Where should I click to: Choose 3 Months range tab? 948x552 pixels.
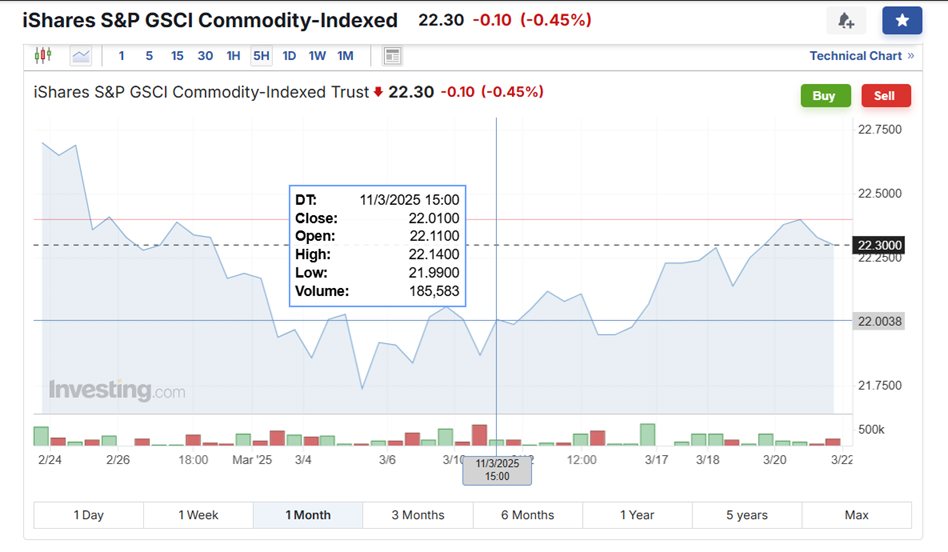tap(418, 515)
